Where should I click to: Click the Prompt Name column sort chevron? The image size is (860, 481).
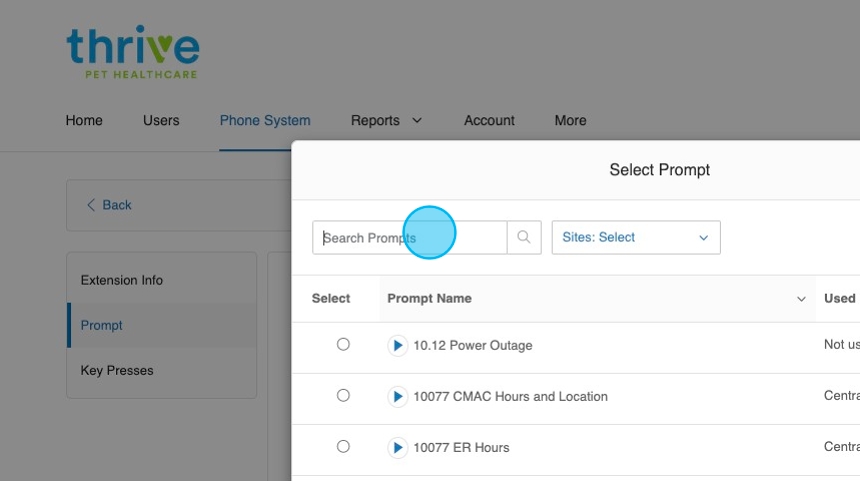[x=800, y=299]
